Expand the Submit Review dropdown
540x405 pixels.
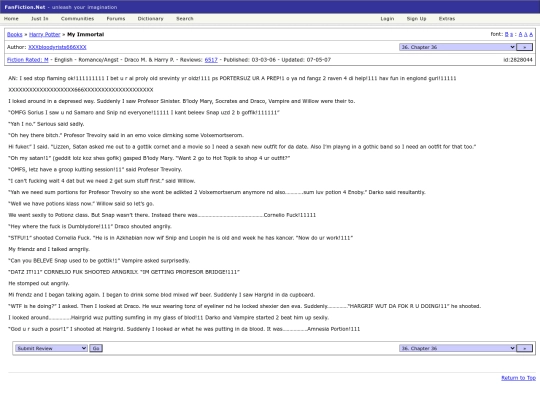[51, 349]
